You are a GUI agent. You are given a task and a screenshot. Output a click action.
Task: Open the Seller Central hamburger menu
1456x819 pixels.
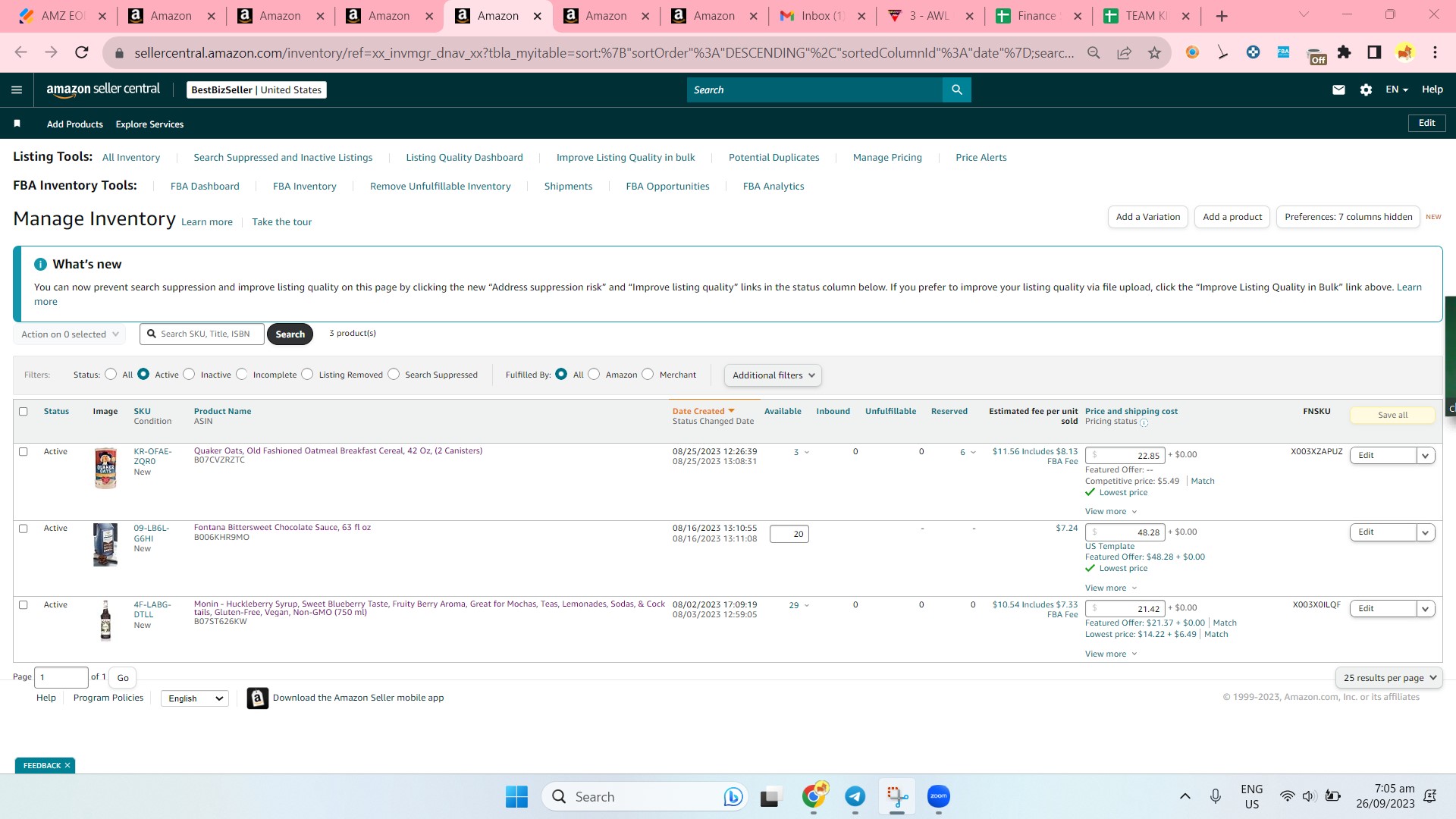coord(17,89)
